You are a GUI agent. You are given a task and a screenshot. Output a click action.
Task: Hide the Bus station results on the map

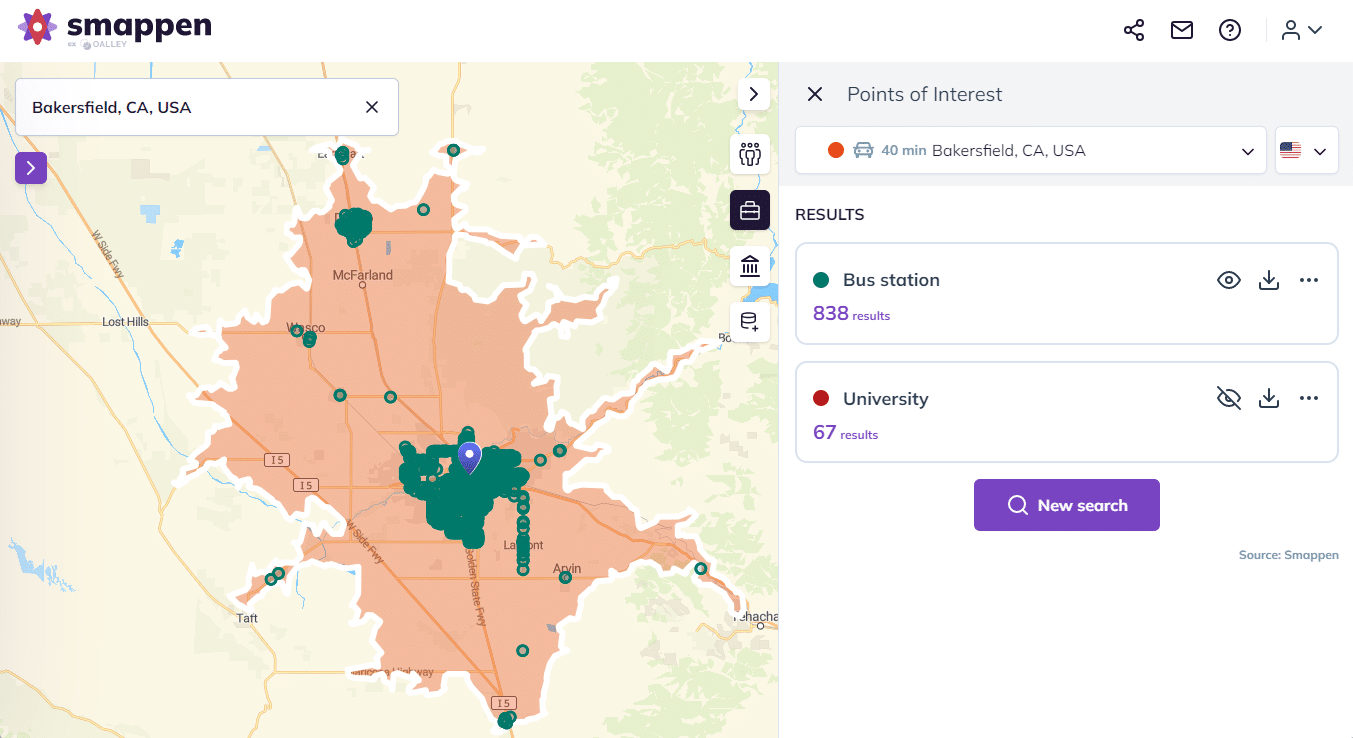pyautogui.click(x=1228, y=280)
